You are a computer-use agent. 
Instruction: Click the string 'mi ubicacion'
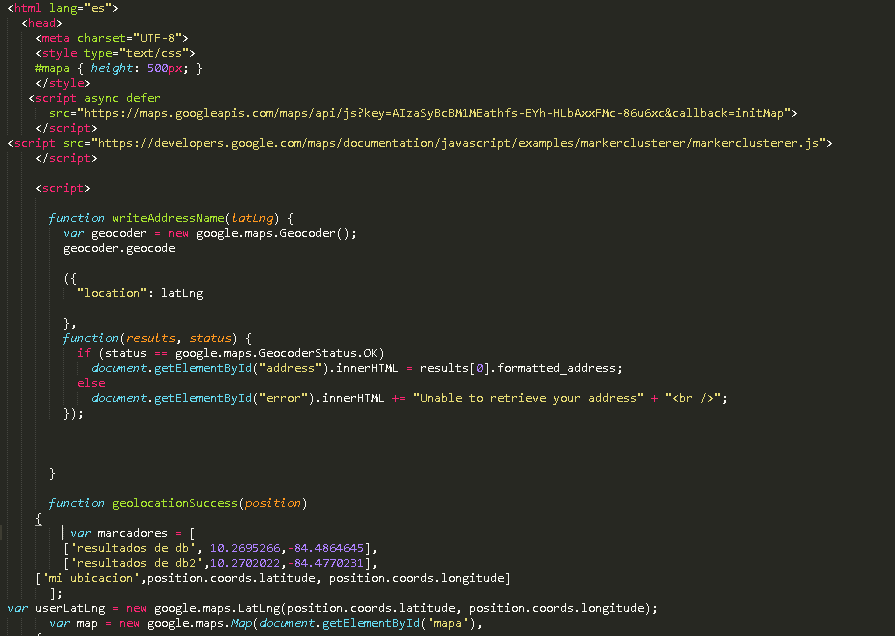click(x=91, y=578)
